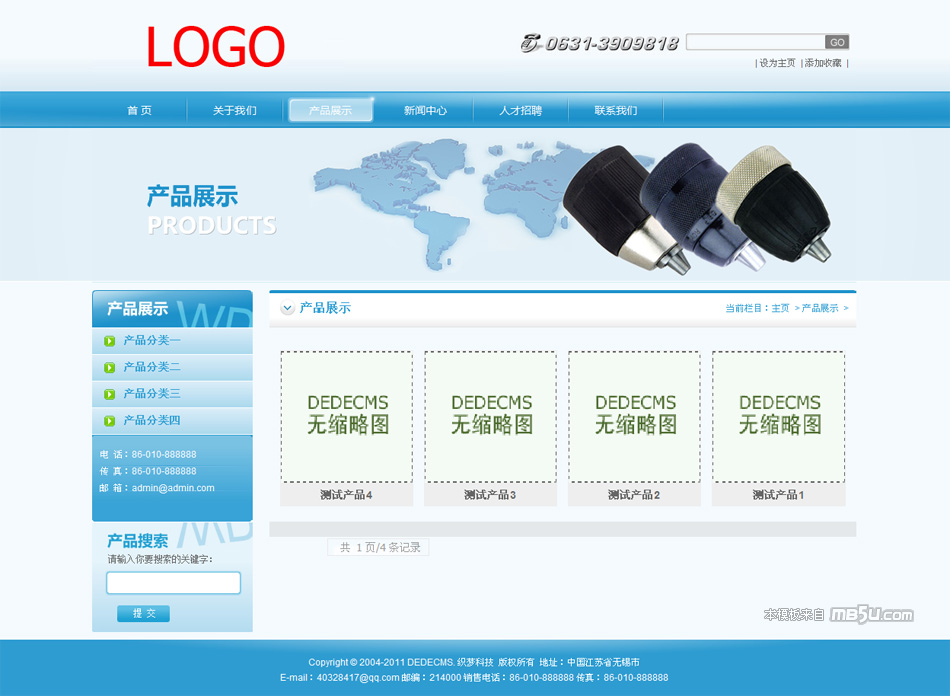This screenshot has height=696, width=950.
Task: Click the red LOGO image
Action: click(215, 47)
